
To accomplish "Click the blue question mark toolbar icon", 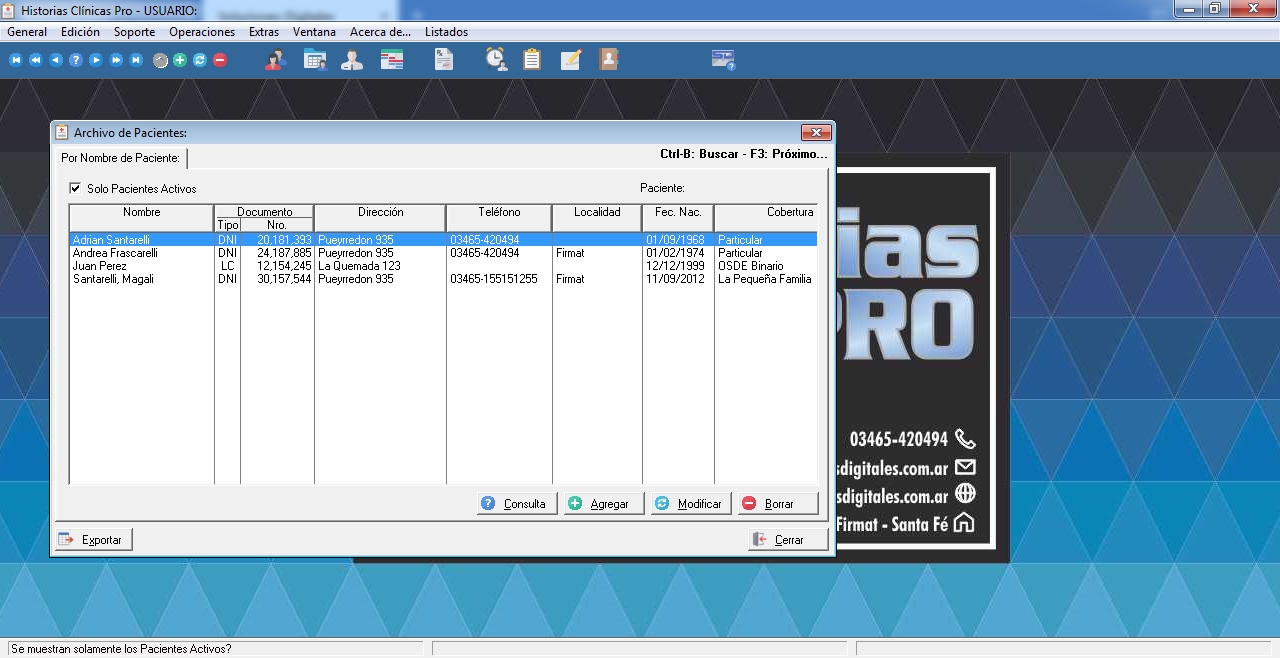I will [75, 60].
